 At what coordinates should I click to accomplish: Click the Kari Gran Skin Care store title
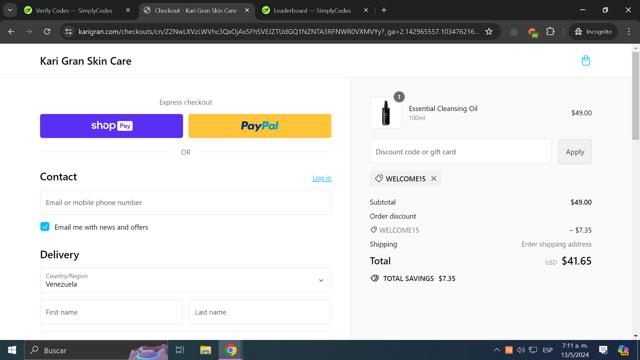(86, 61)
